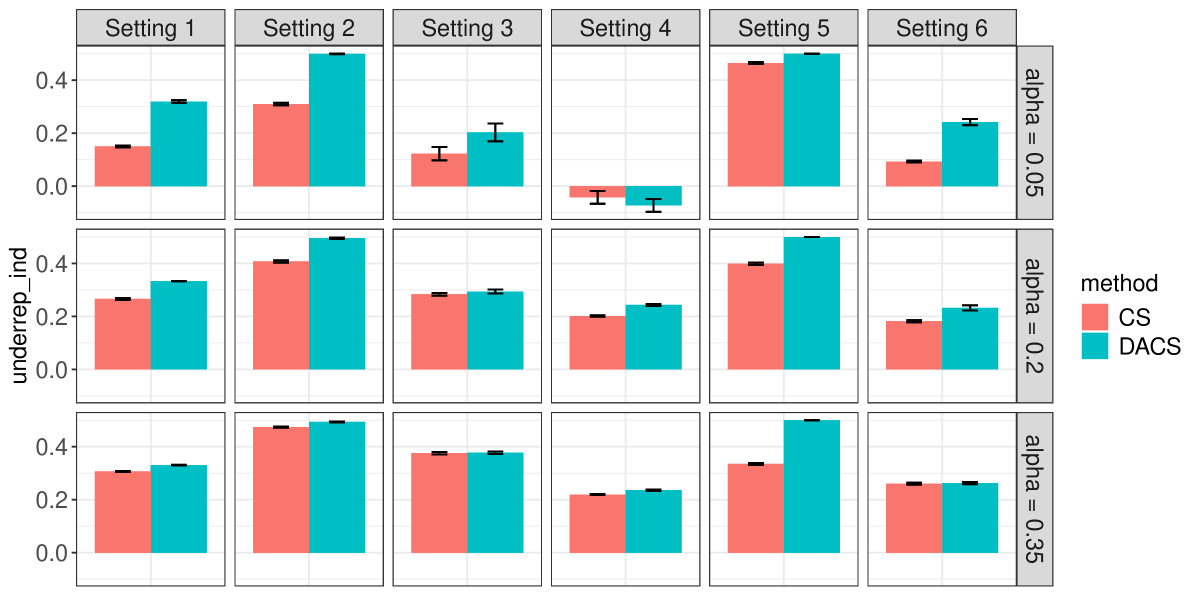Select the alpha = 0.2 row strip
Image resolution: width=1200 pixels, height=600 pixels.
1035,316
